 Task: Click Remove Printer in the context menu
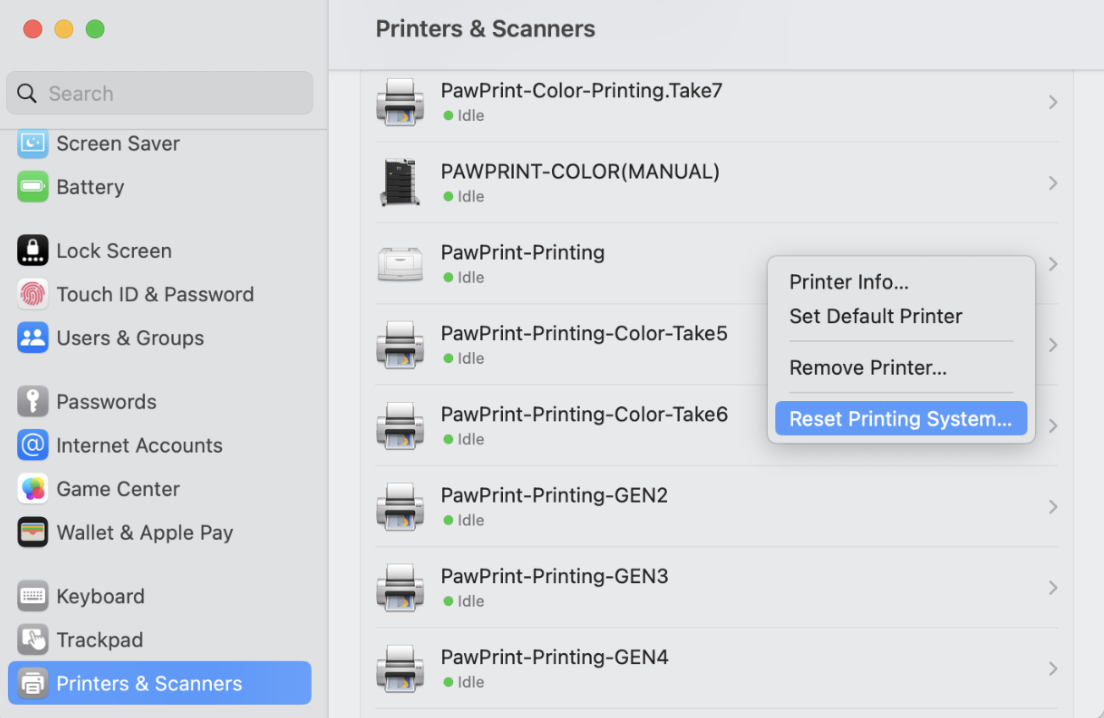pyautogui.click(x=867, y=368)
